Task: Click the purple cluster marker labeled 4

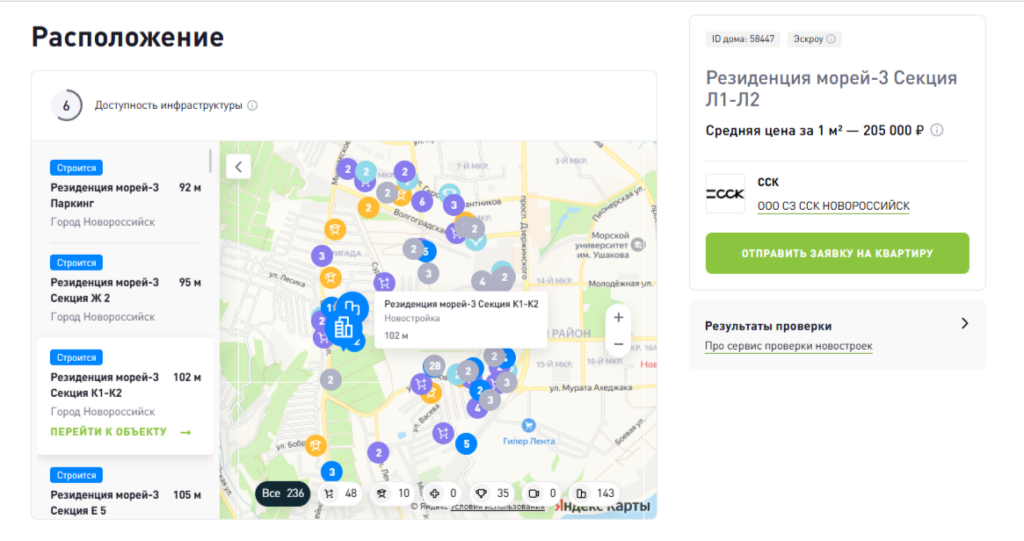Action: (x=477, y=409)
